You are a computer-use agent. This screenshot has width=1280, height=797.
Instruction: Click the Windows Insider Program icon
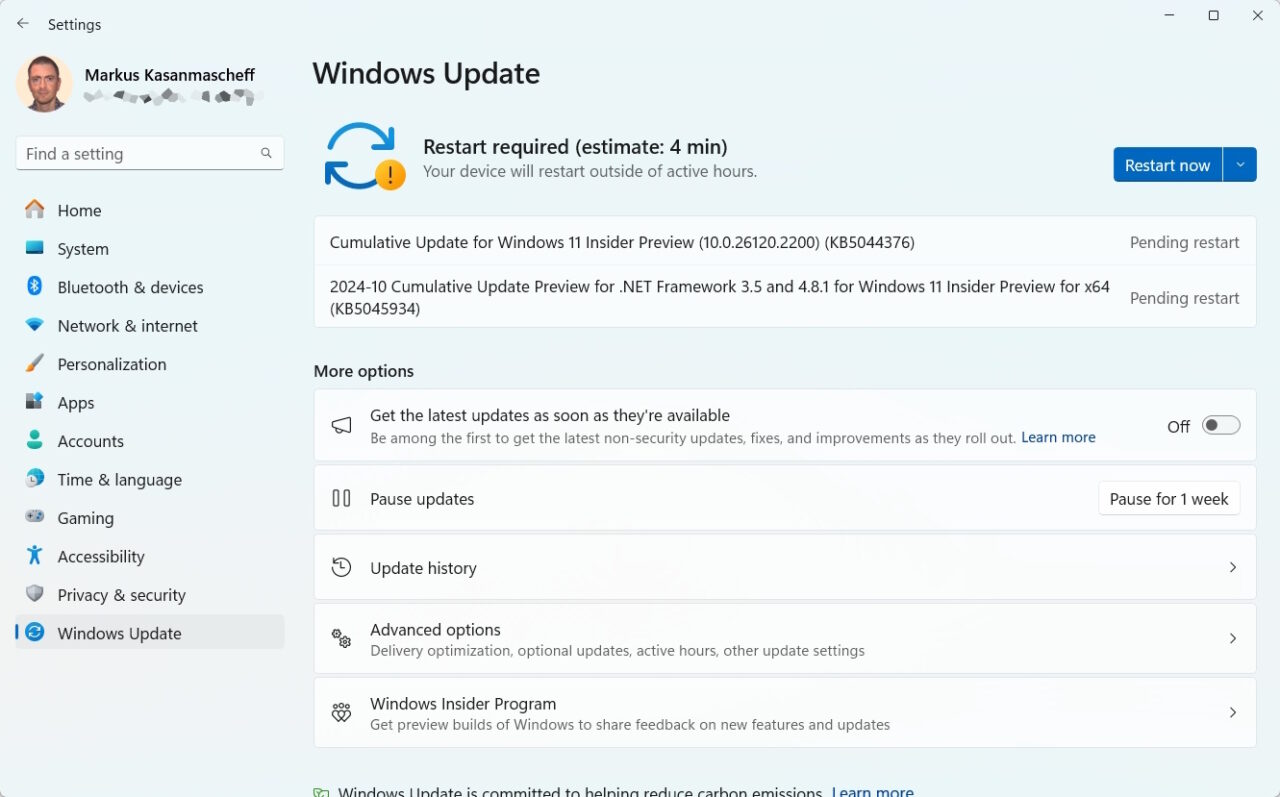pos(341,712)
